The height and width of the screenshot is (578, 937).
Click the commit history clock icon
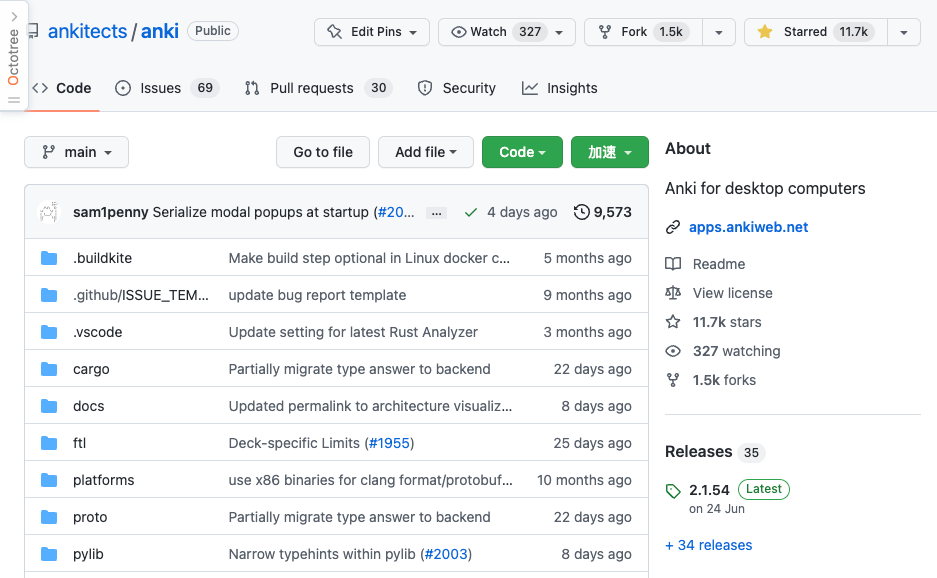click(582, 212)
